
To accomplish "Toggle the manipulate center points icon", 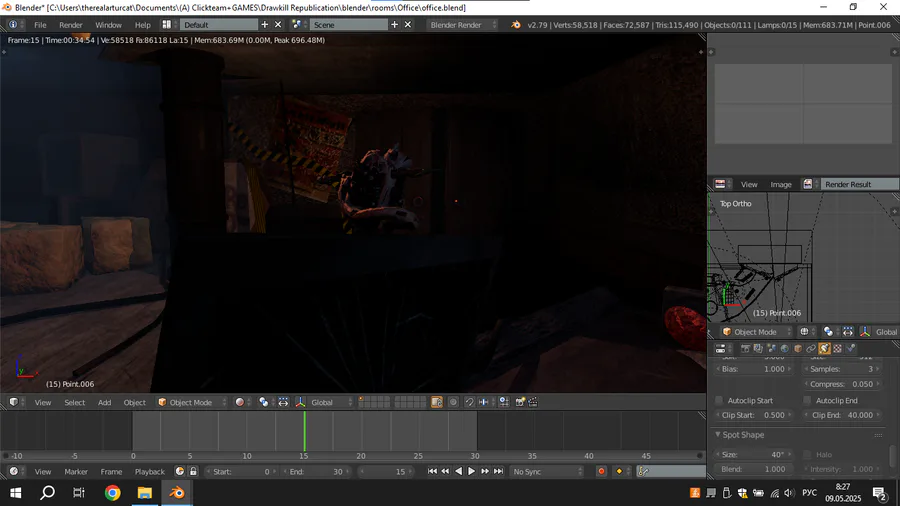I will click(x=284, y=402).
